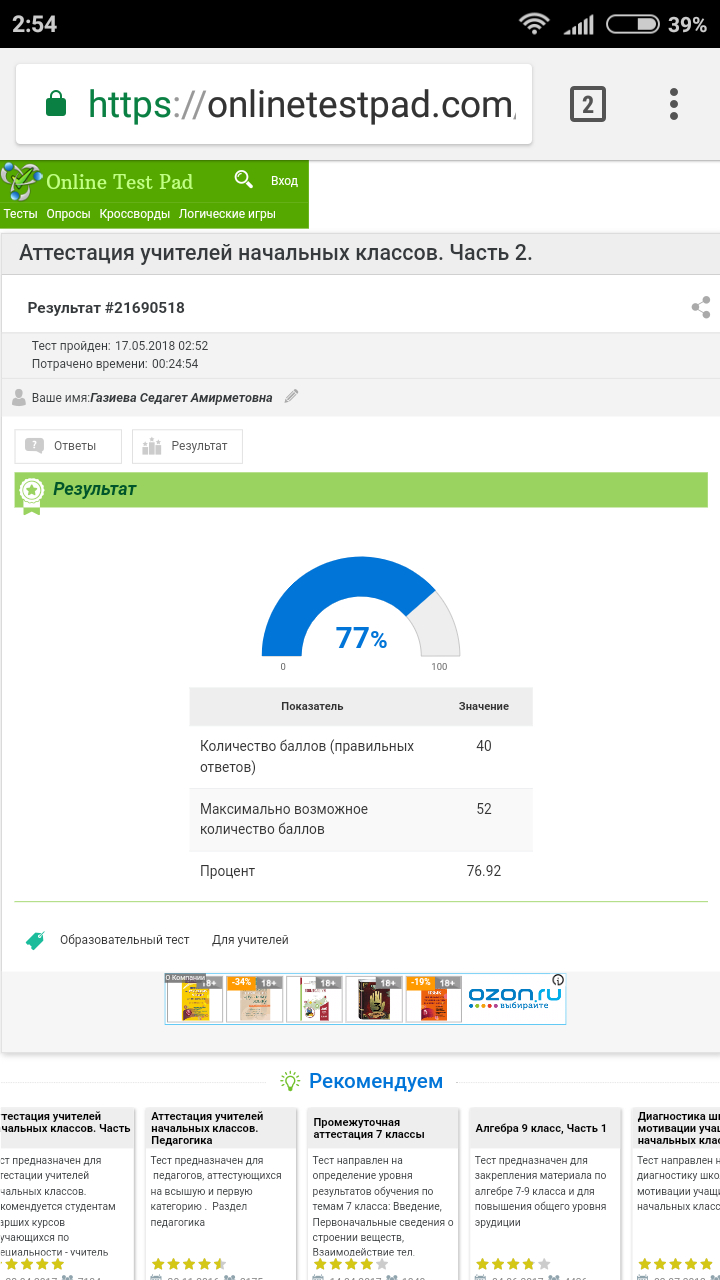Click the Online Test Pad logo
This screenshot has width=720, height=1280.
[98, 182]
